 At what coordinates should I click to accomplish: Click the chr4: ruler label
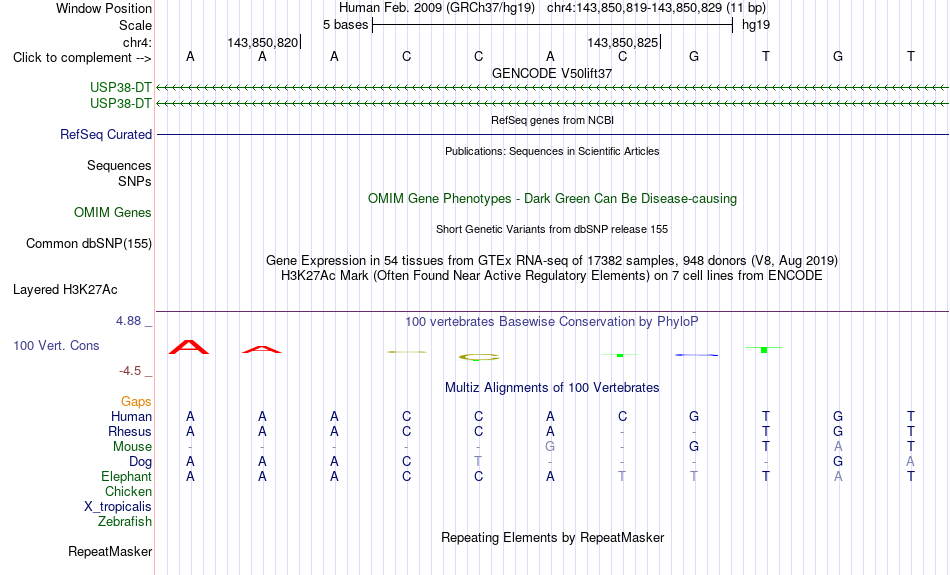coord(137,42)
